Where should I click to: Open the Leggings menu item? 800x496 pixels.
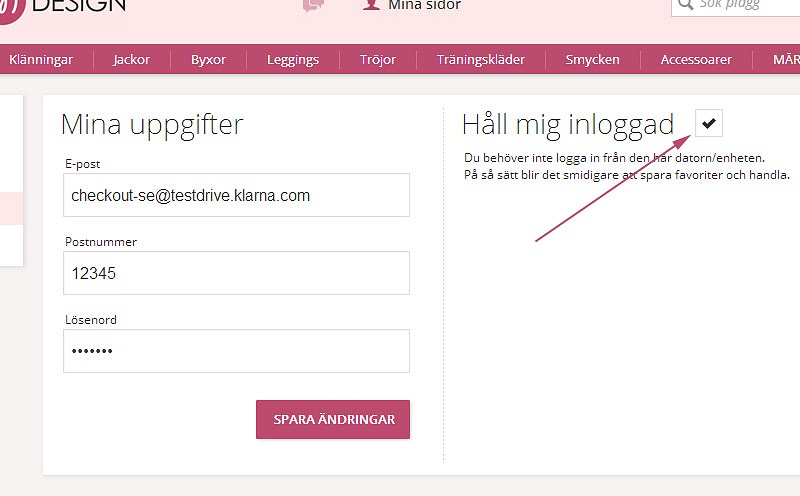[x=293, y=60]
